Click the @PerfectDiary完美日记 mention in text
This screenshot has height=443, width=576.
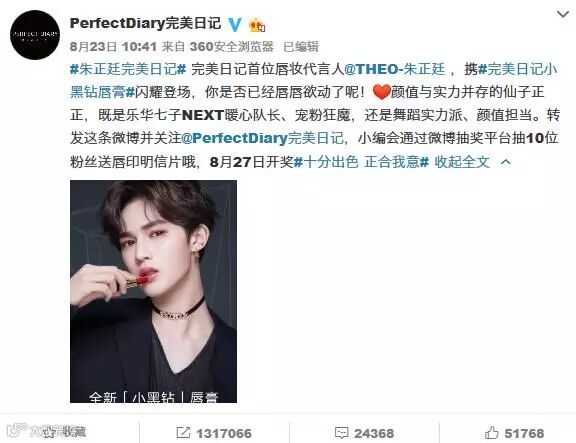click(x=262, y=138)
